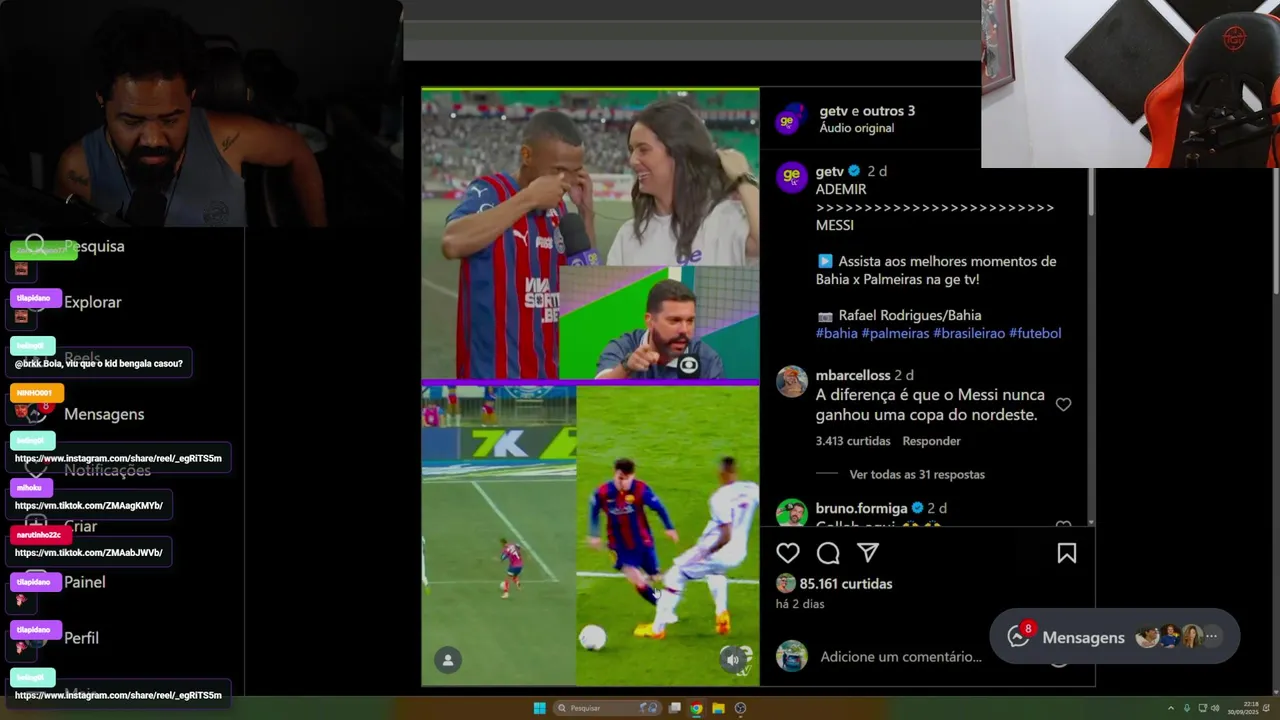Viewport: 1280px width, 720px height.
Task: Open the microphone indicator in the tray
Action: tap(1187, 708)
